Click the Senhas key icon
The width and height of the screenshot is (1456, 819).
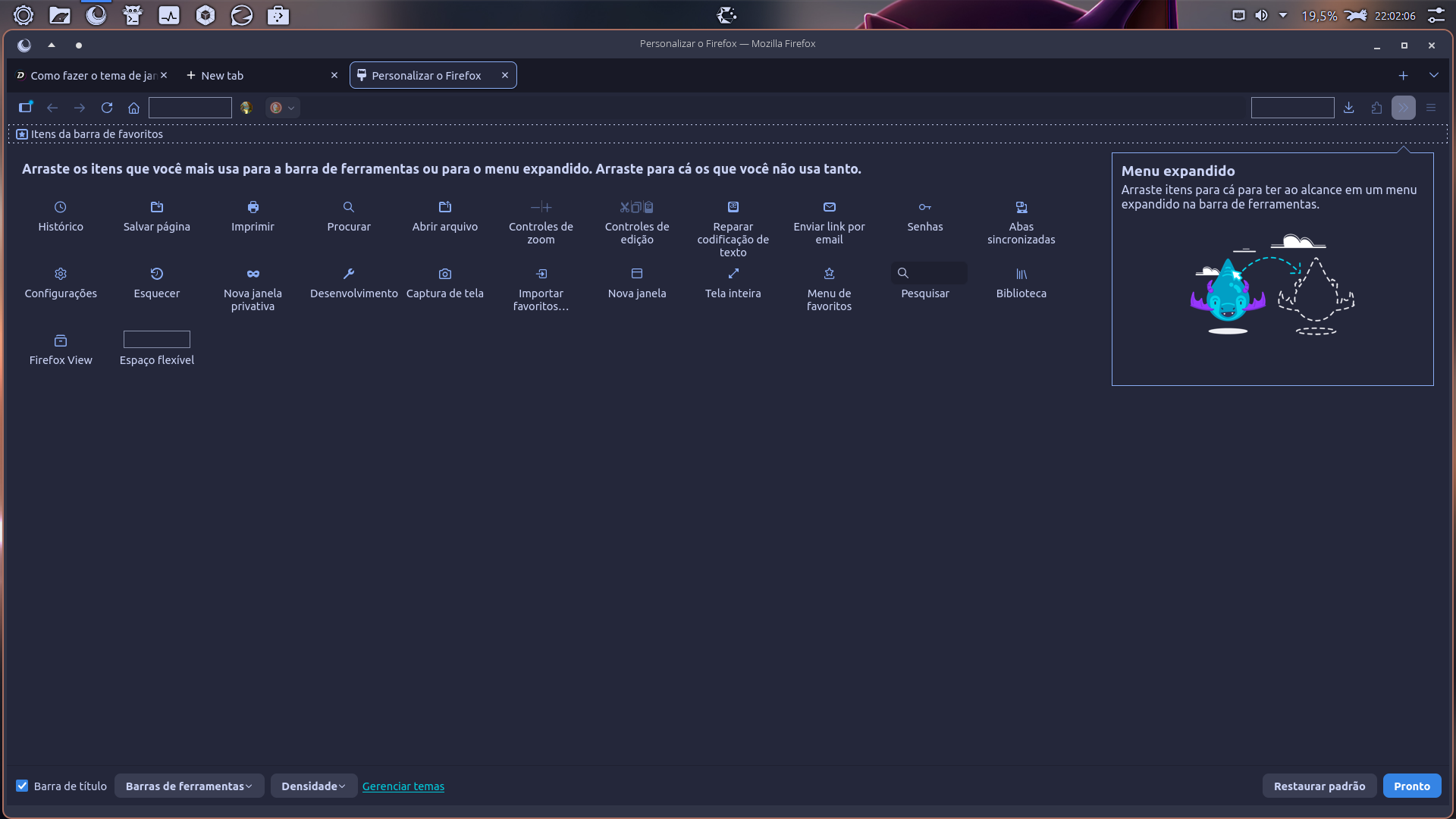925,207
